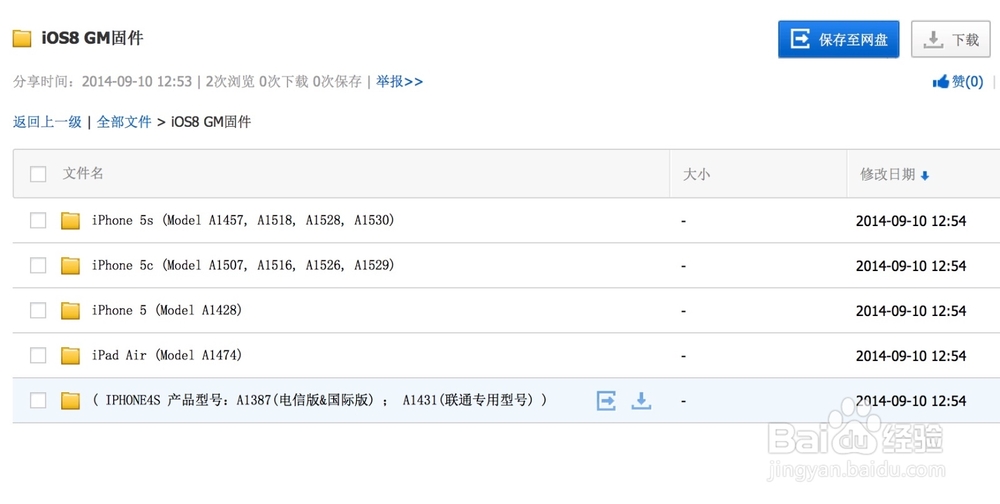The height and width of the screenshot is (504, 1000).
Task: Click the IPHONE4S row folder icon
Action: pyautogui.click(x=70, y=401)
